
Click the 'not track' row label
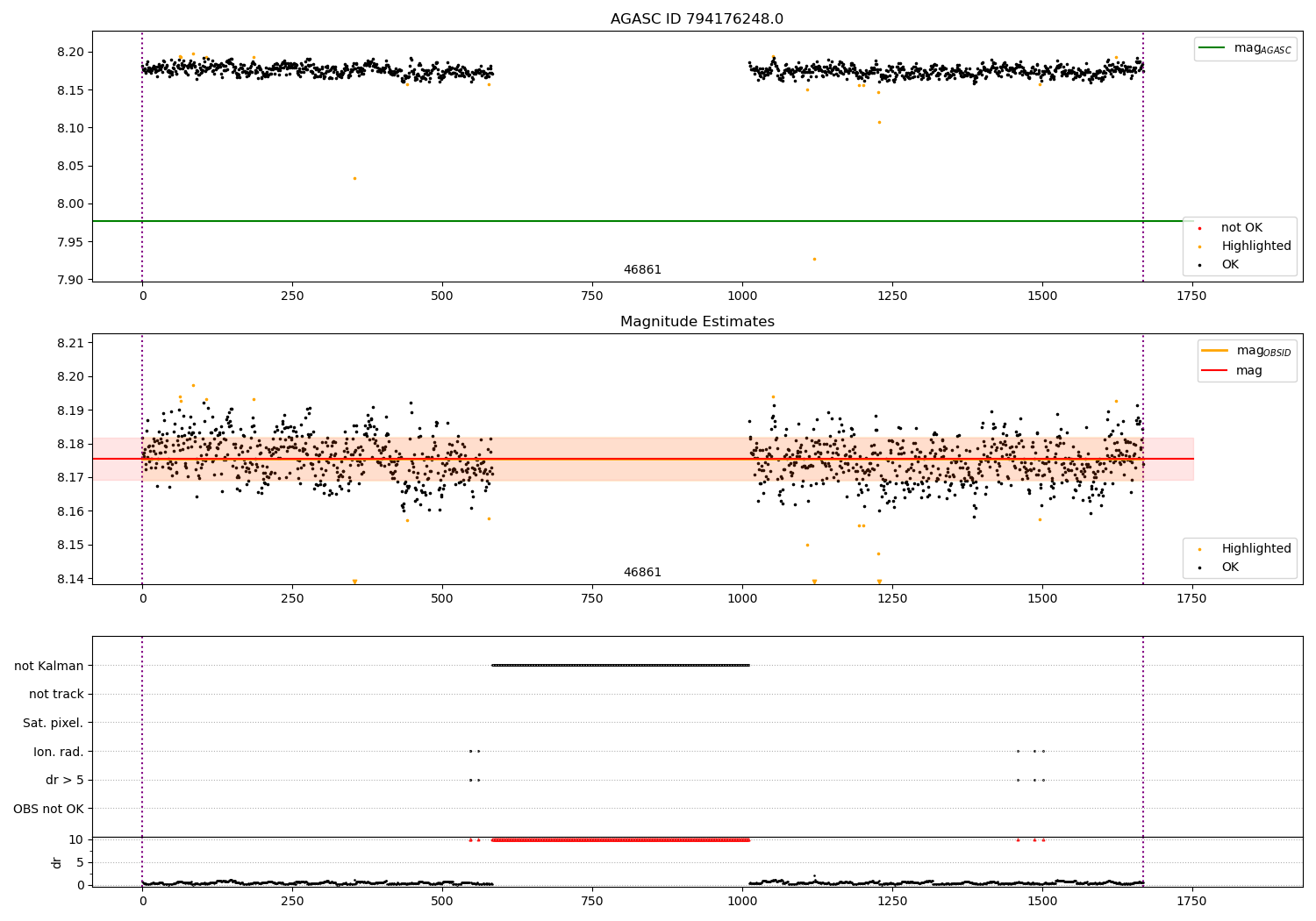click(56, 695)
